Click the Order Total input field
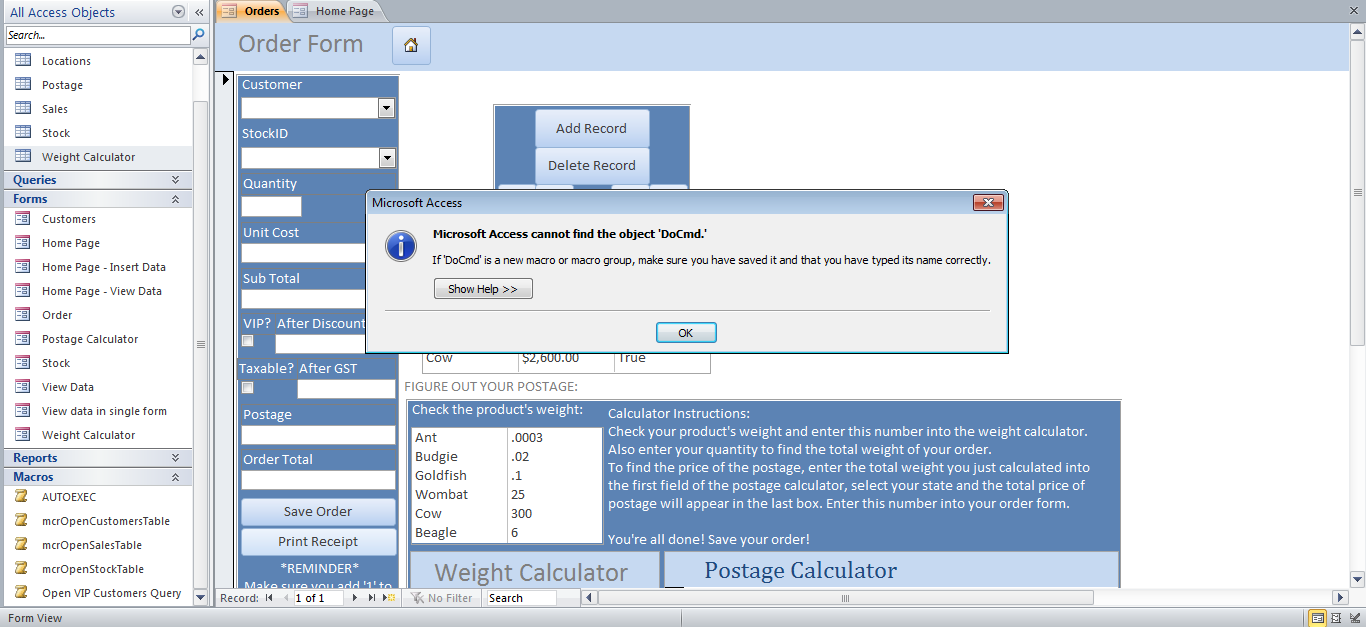This screenshot has height=627, width=1366. coord(318,480)
